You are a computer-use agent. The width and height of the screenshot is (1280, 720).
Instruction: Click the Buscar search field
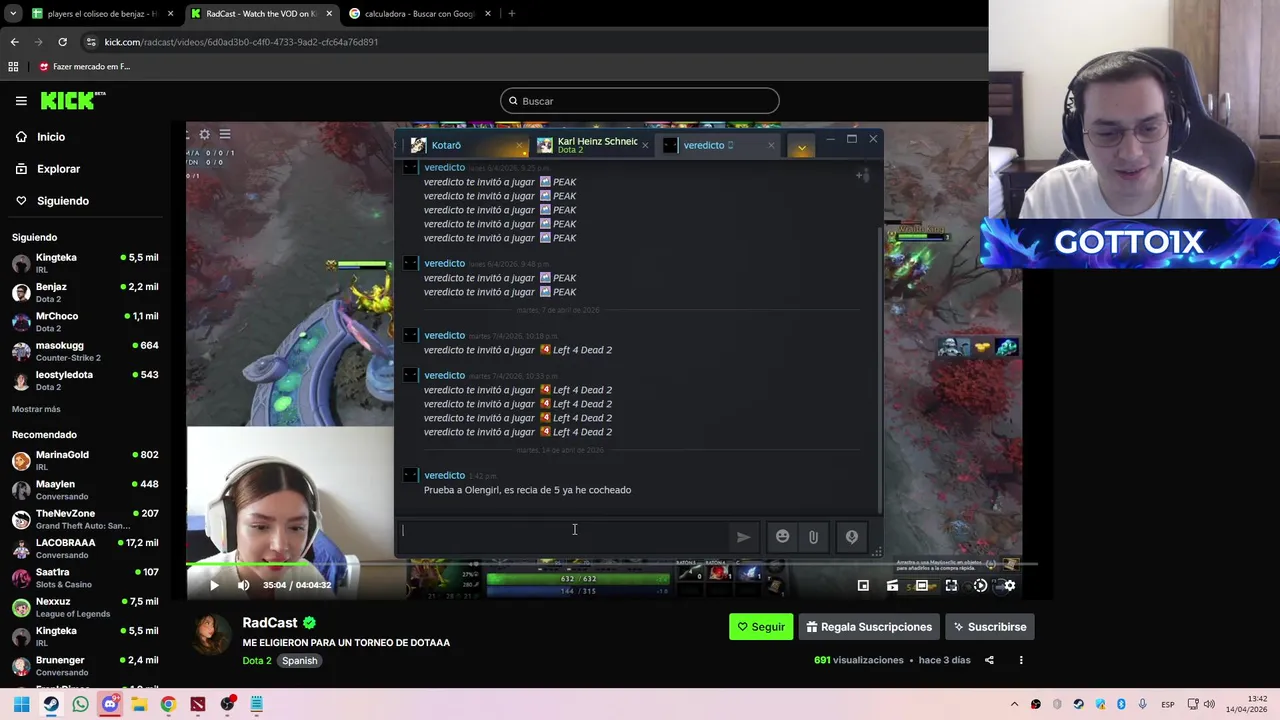640,101
